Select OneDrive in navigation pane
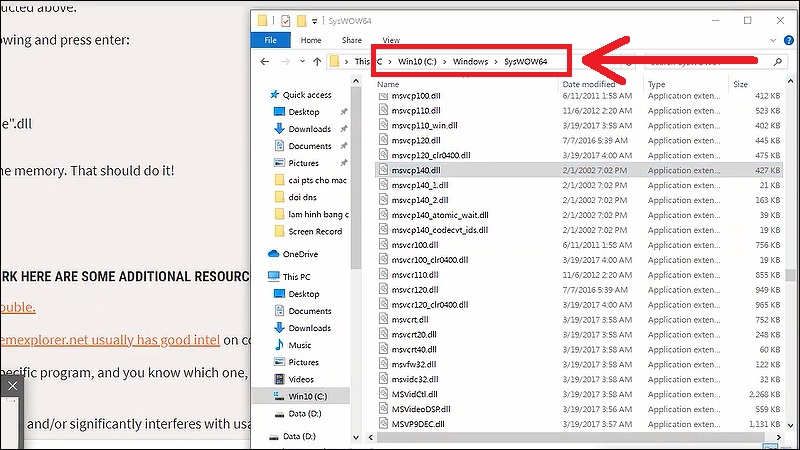Image resolution: width=800 pixels, height=450 pixels. pyautogui.click(x=300, y=254)
